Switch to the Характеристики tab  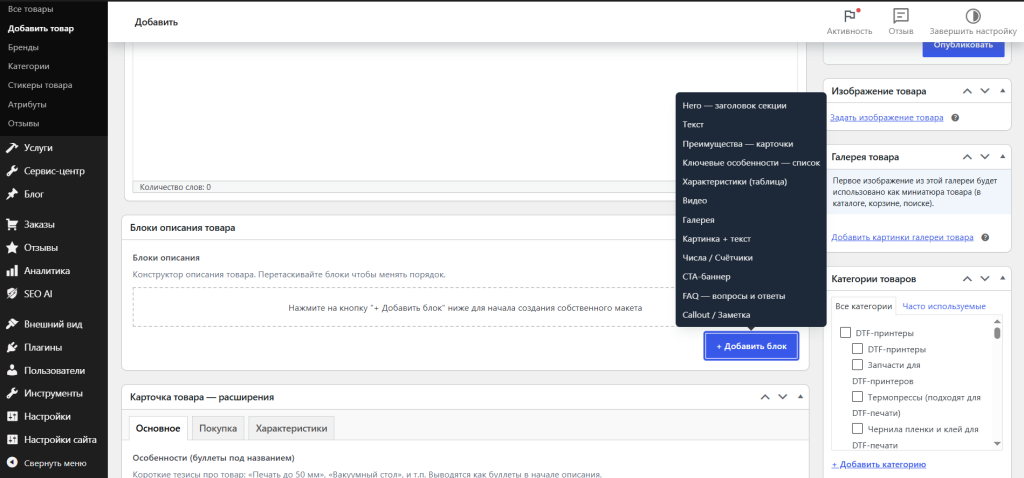tap(291, 428)
